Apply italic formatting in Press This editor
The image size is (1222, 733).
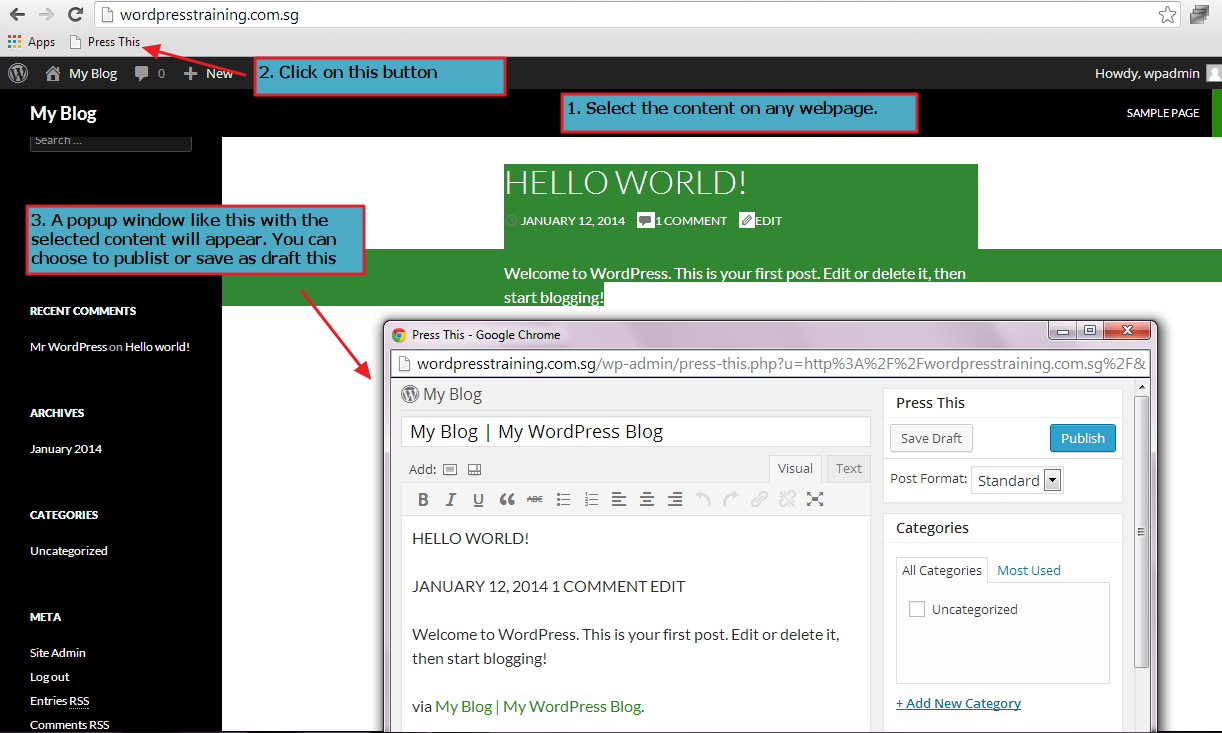coord(451,499)
